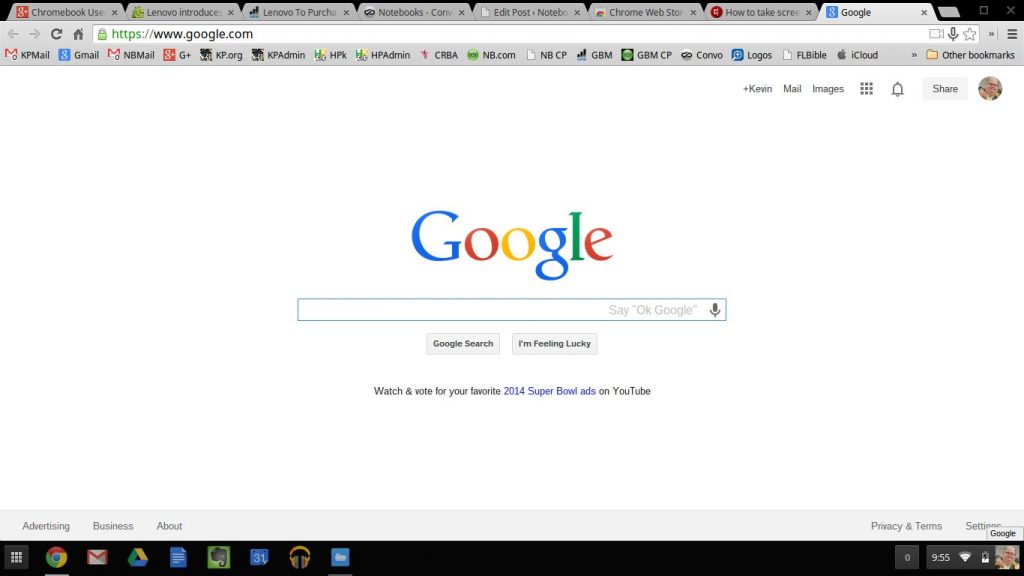Viewport: 1024px width, 576px height.
Task: Start voice search with microphone in search box
Action: (715, 310)
